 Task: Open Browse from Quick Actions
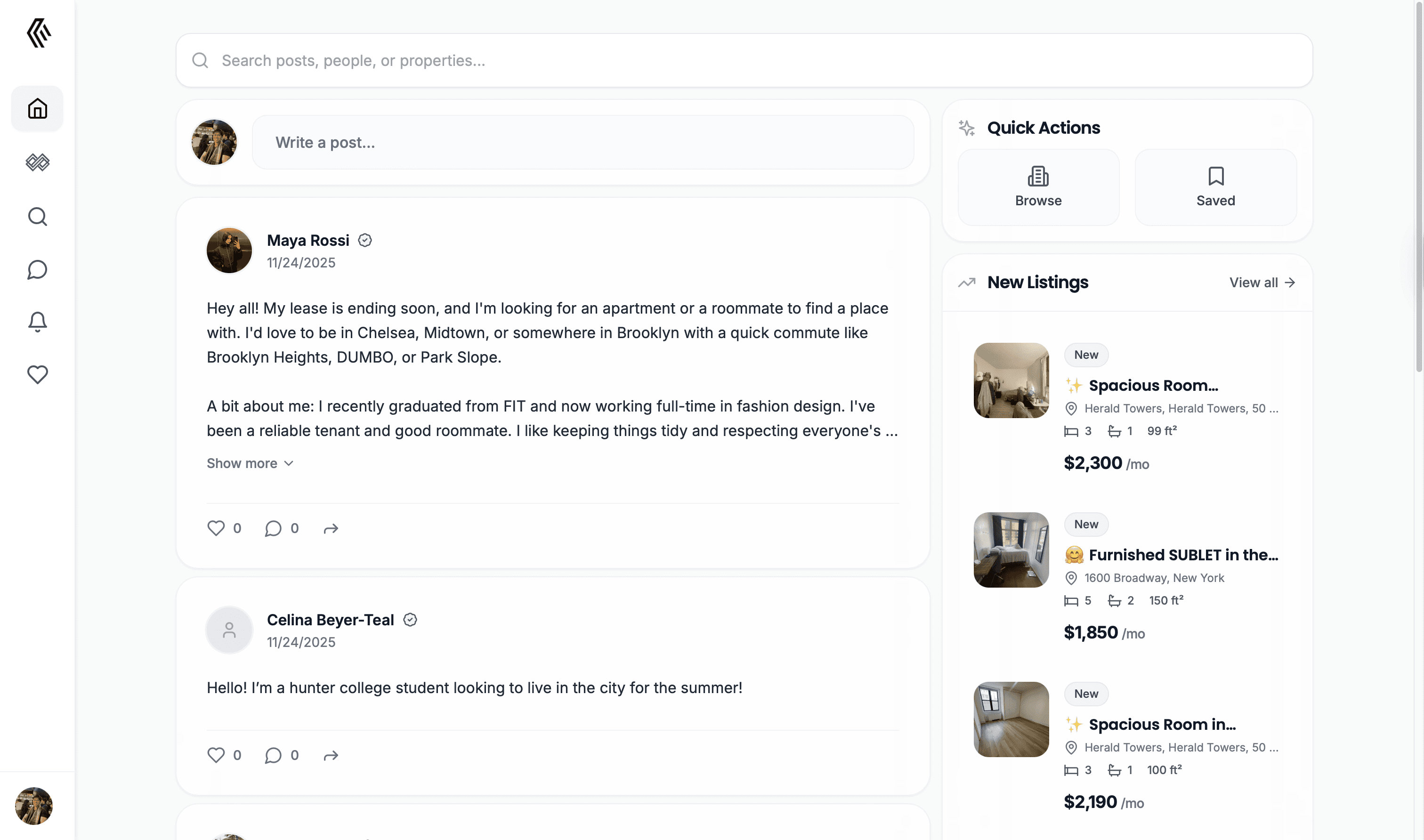pyautogui.click(x=1038, y=187)
